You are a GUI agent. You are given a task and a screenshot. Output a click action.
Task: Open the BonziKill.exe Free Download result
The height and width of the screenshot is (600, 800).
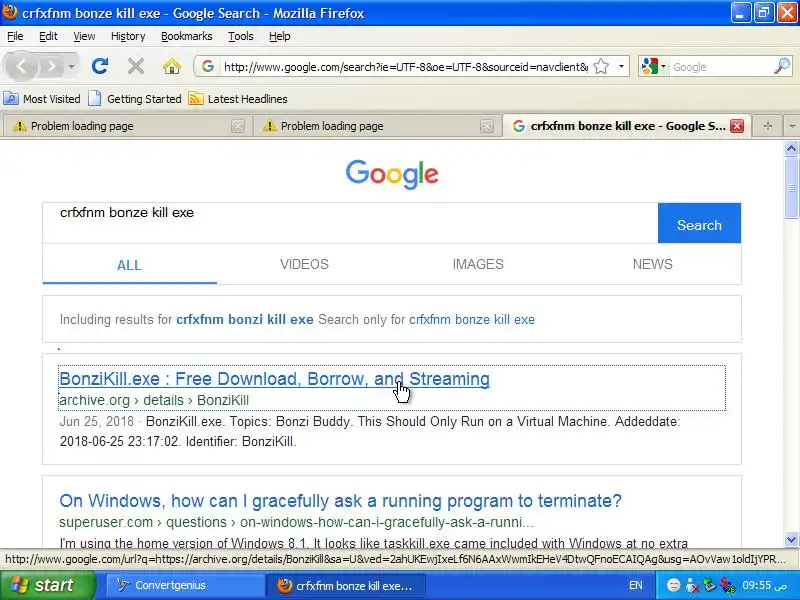pyautogui.click(x=274, y=379)
